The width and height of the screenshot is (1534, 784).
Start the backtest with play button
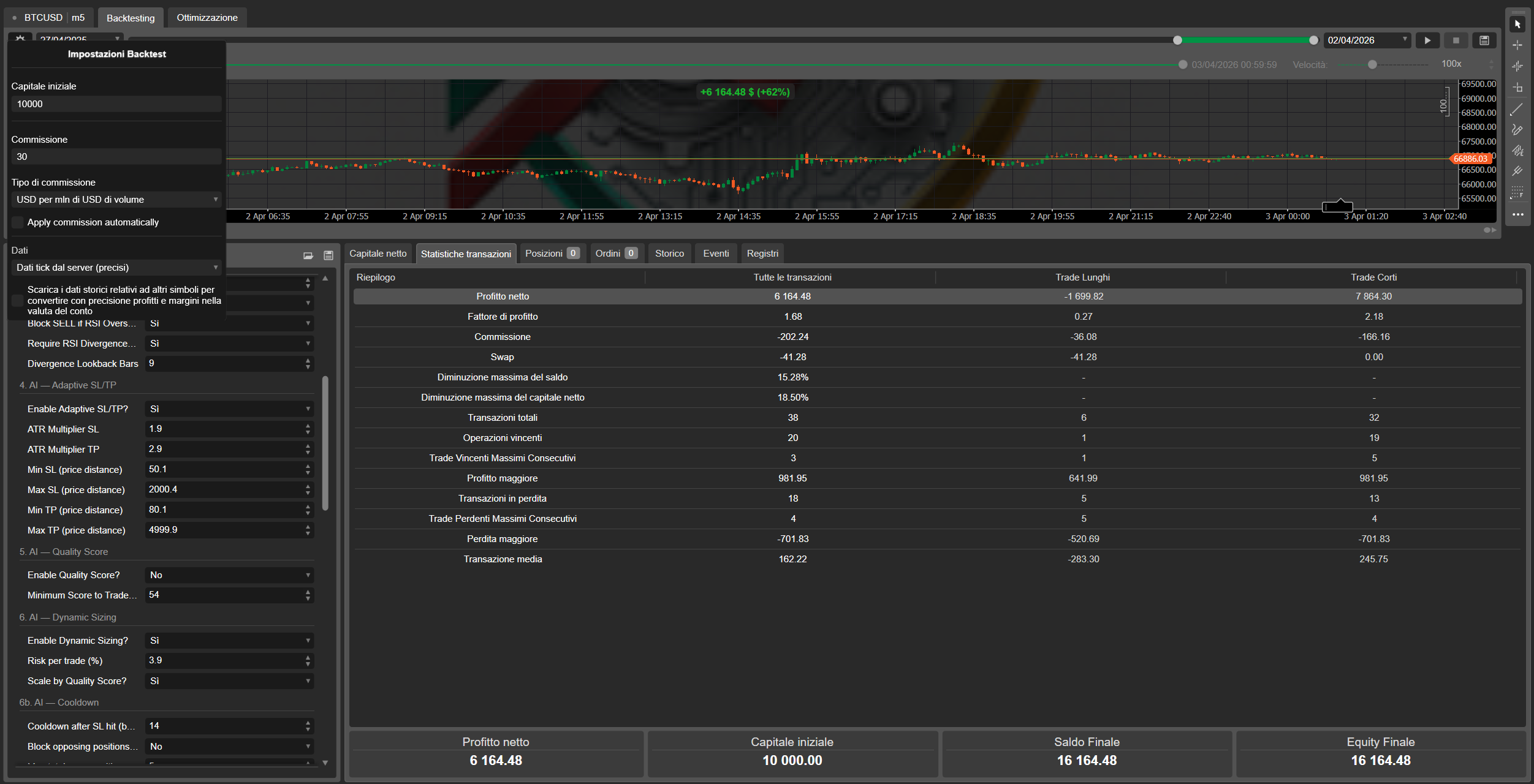(1428, 40)
